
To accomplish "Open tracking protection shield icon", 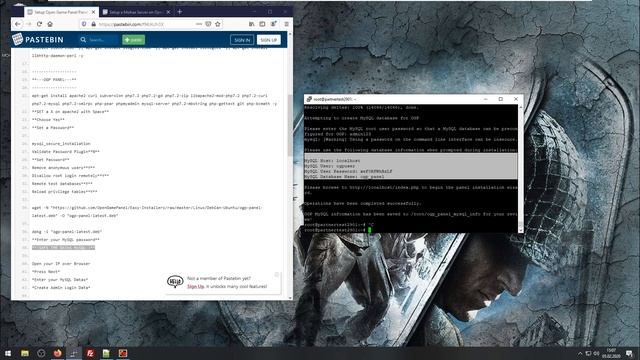I will [84, 24].
